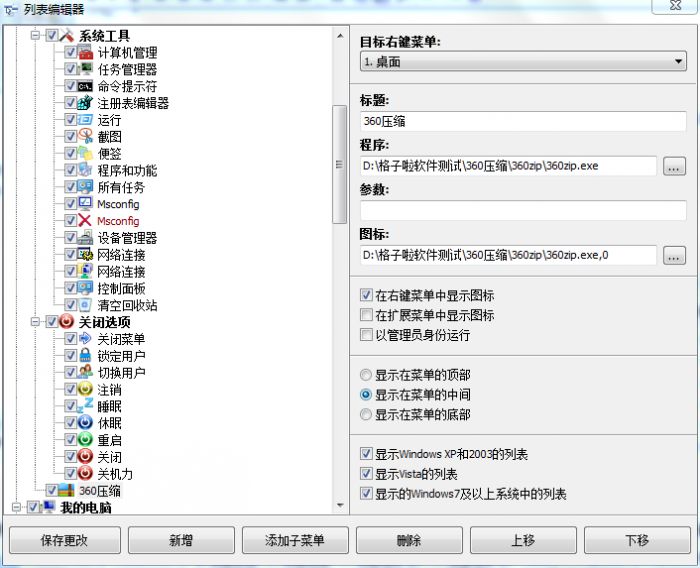Collapse the 关闭选项 tree group
Viewport: 700px width, 568px height.
click(35, 322)
